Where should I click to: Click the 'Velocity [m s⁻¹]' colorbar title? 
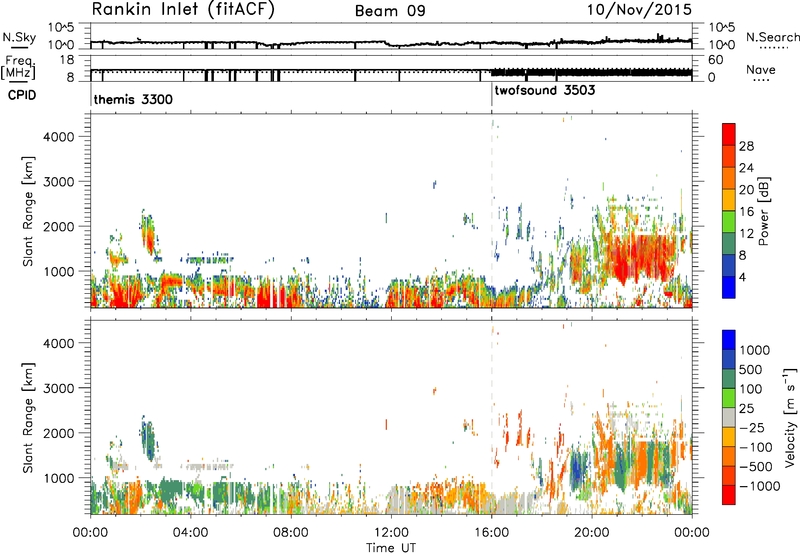click(790, 417)
